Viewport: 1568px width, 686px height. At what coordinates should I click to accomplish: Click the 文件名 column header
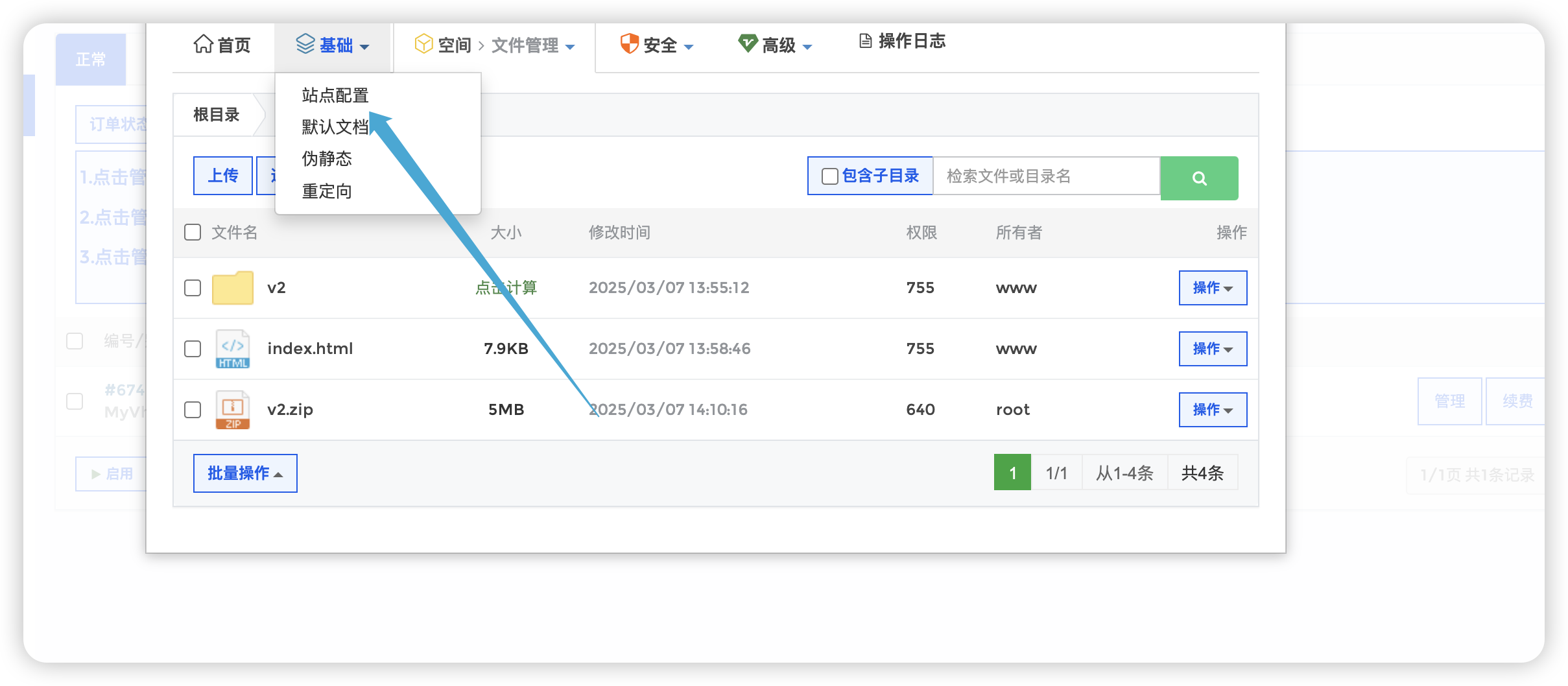[x=235, y=232]
